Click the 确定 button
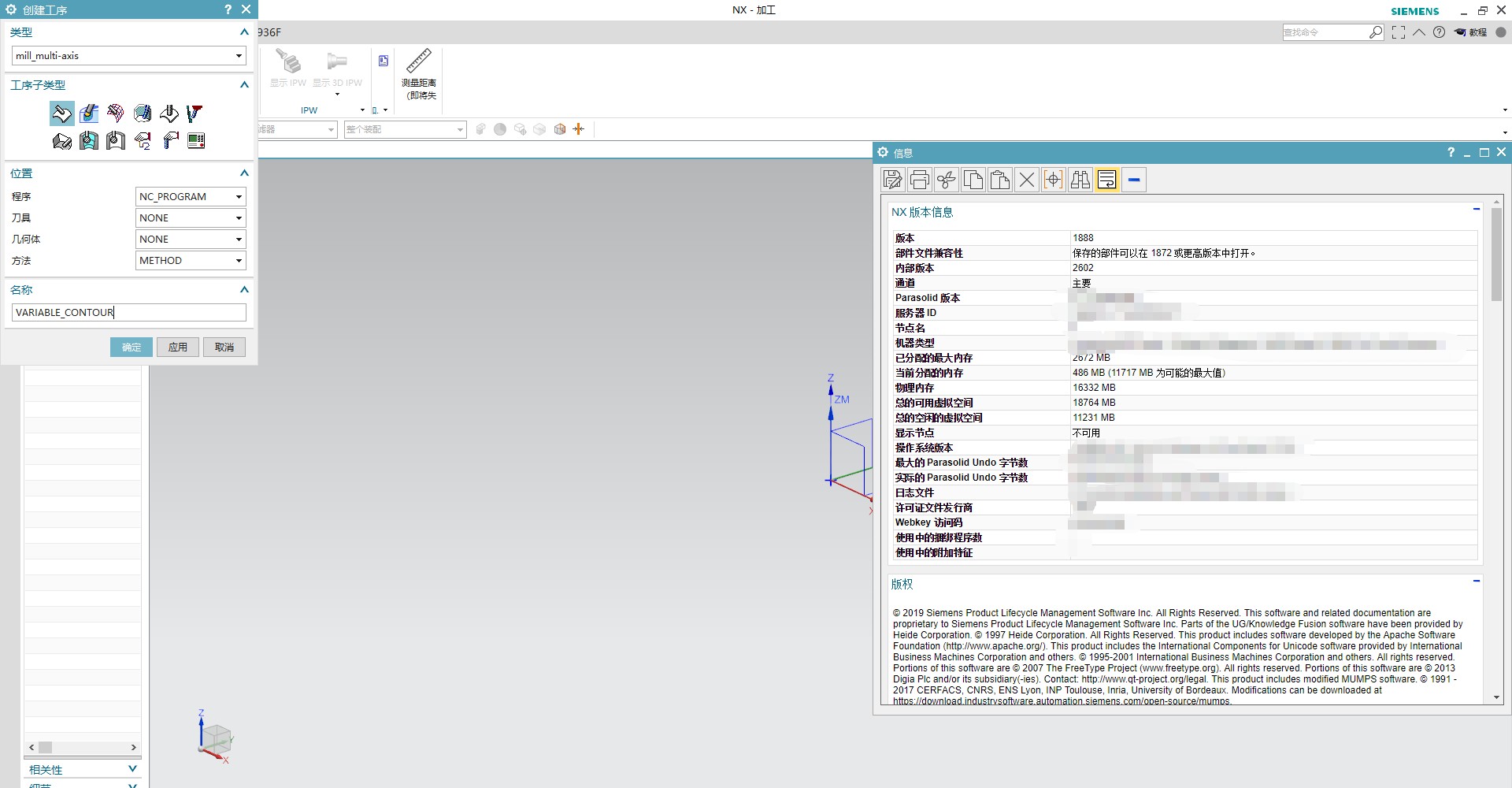Viewport: 1512px width, 788px height. coord(132,348)
